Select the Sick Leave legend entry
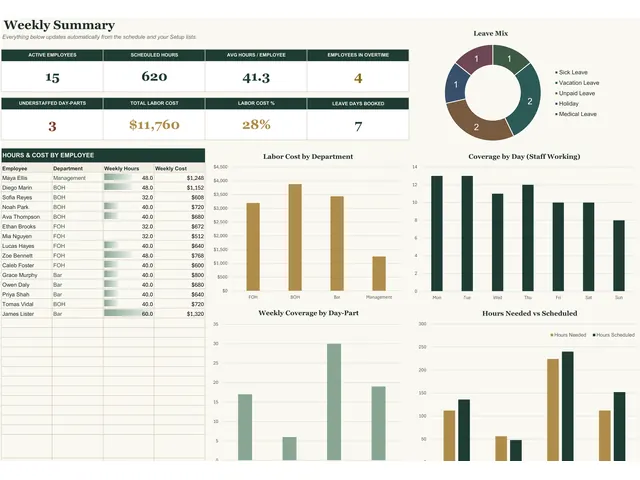 click(x=571, y=72)
